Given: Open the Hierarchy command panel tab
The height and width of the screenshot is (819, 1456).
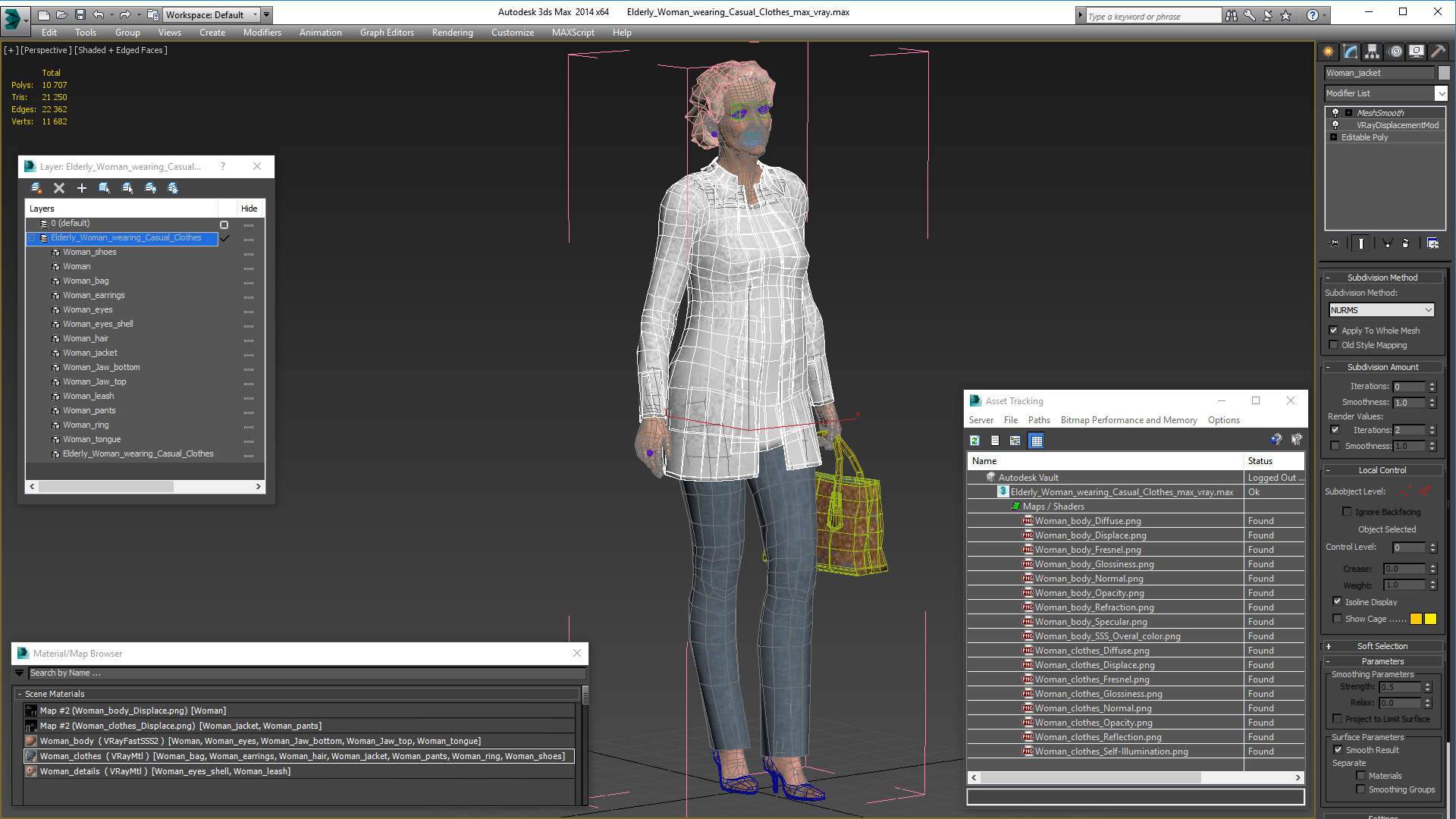Looking at the screenshot, I should (1372, 52).
